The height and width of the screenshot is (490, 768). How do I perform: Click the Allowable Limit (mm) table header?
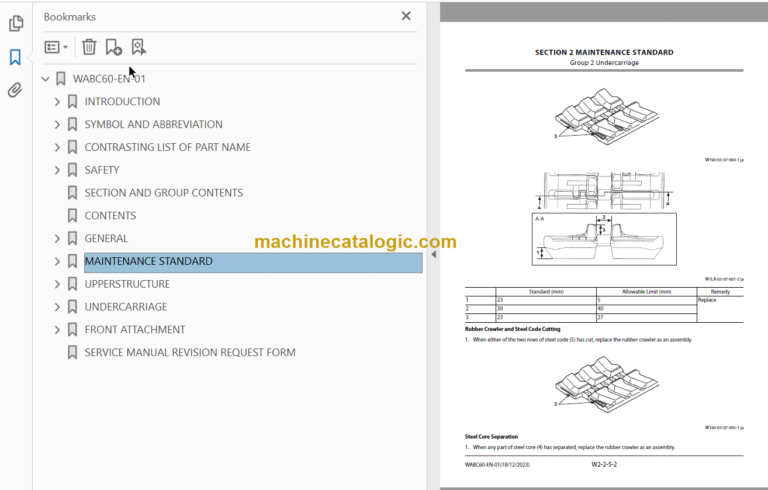(647, 292)
